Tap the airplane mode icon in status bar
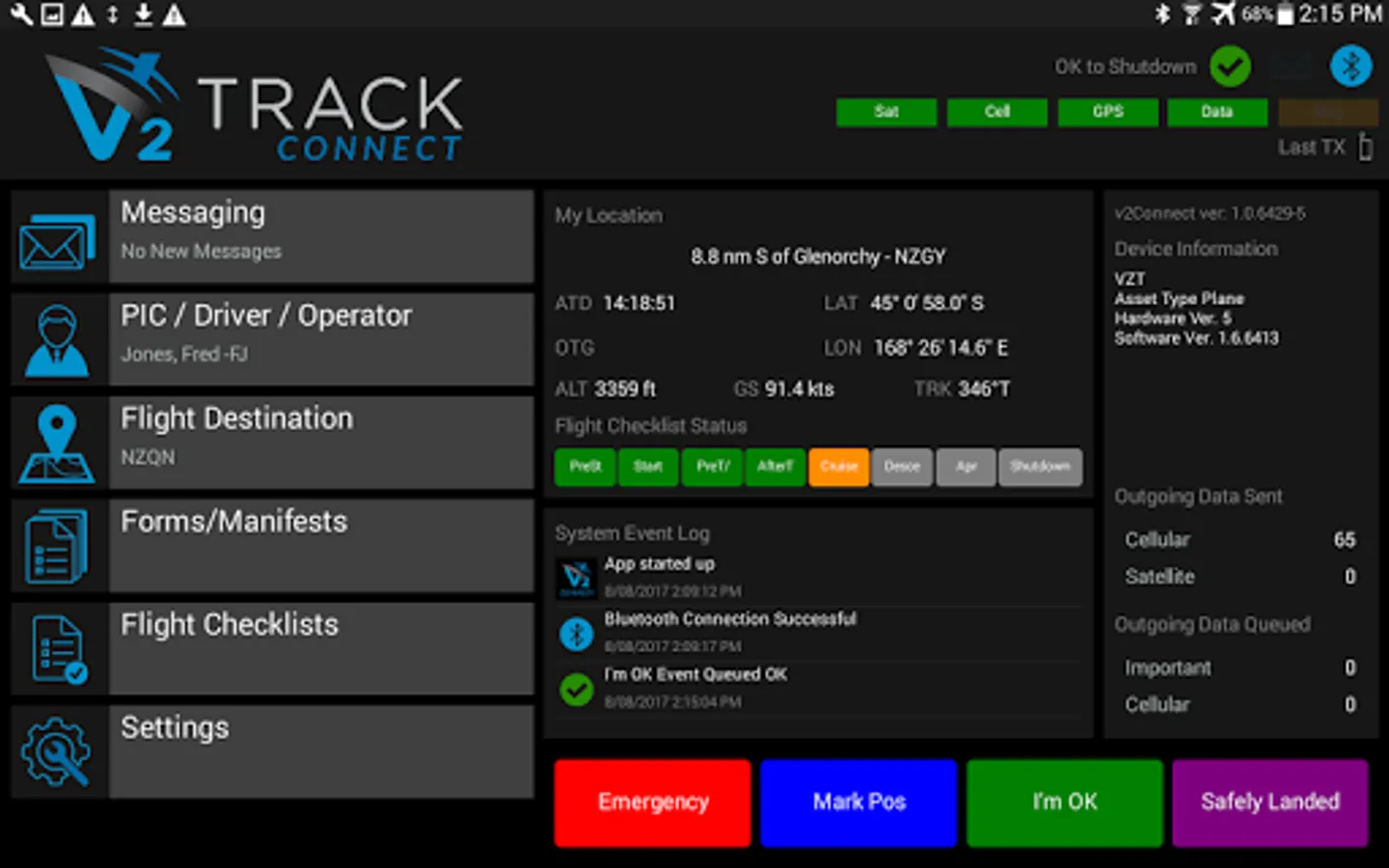This screenshot has width=1389, height=868. [x=1223, y=14]
